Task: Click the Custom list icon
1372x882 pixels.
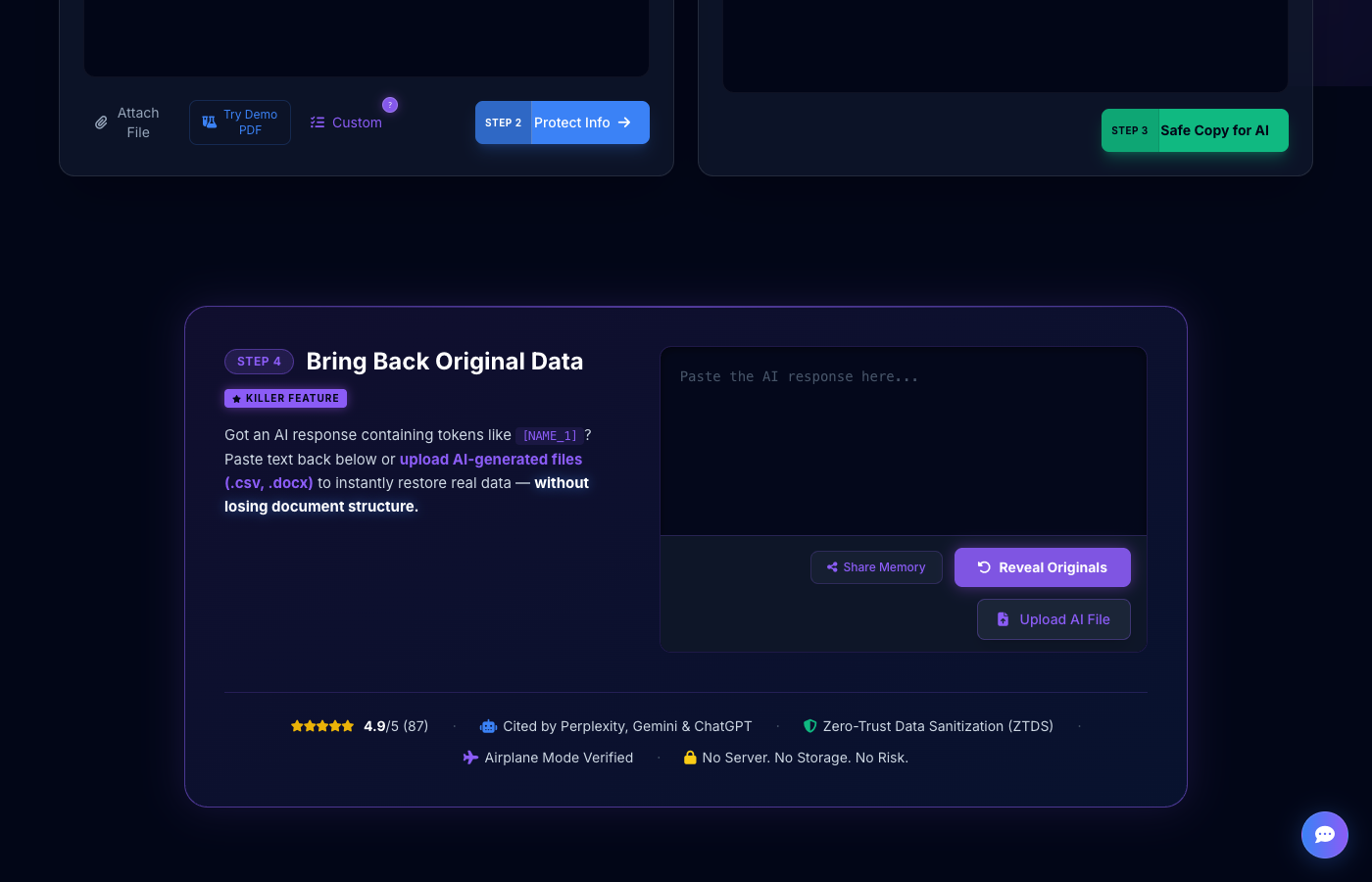Action: tap(318, 122)
